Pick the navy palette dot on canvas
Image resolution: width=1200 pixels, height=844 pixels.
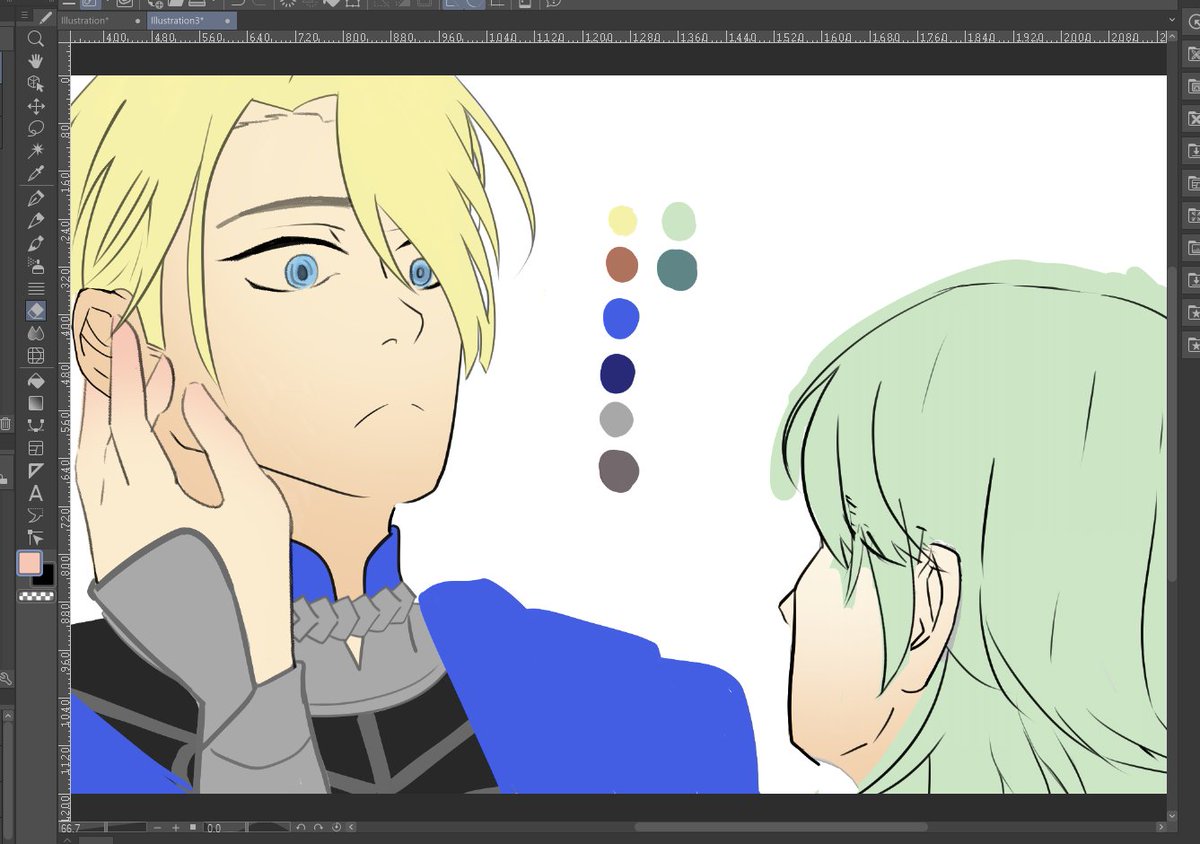pyautogui.click(x=617, y=373)
